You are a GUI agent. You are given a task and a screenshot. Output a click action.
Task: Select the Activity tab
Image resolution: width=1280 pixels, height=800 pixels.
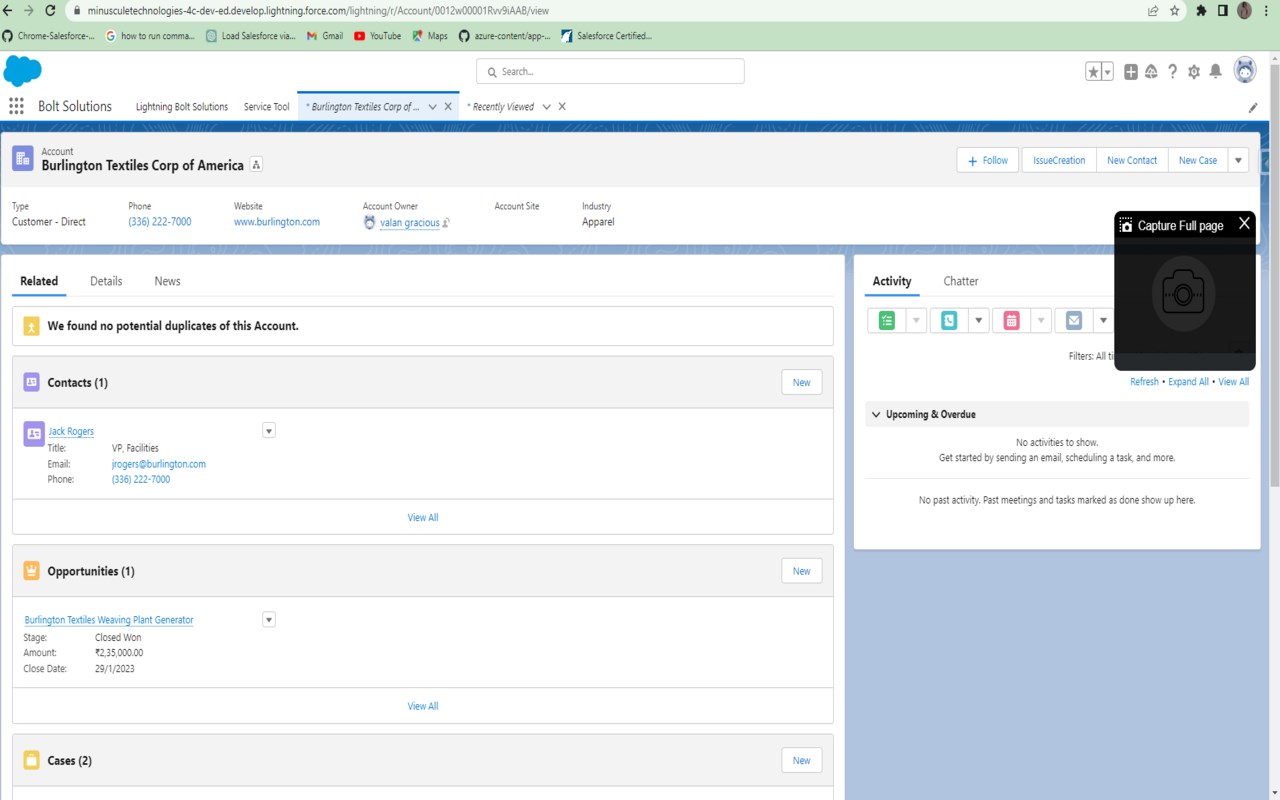pyautogui.click(x=892, y=281)
